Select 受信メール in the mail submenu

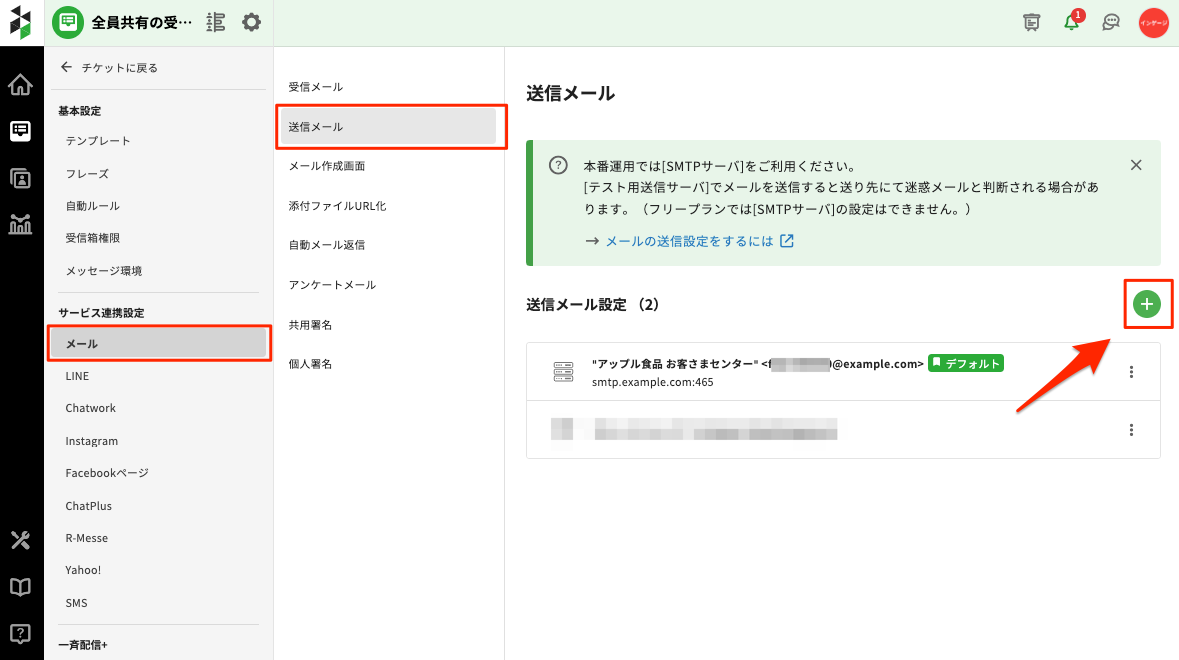316,87
